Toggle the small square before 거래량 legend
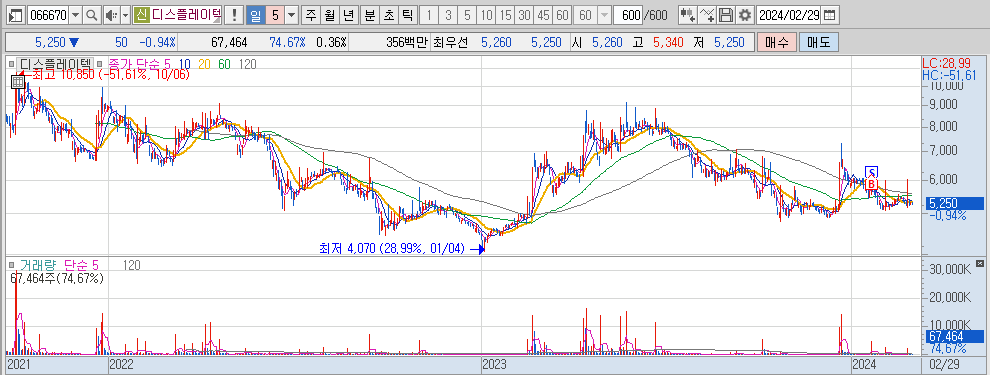The image size is (990, 375). point(11,265)
